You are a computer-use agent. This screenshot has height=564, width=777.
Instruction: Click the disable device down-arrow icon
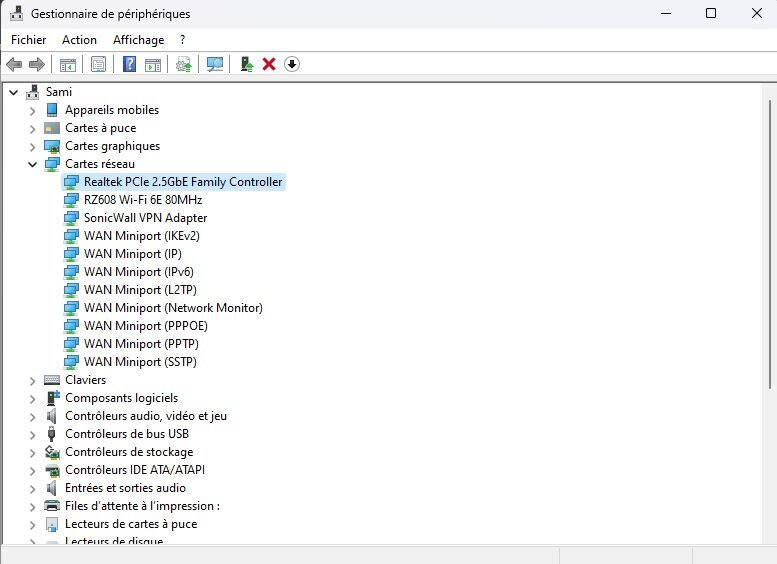pos(292,64)
